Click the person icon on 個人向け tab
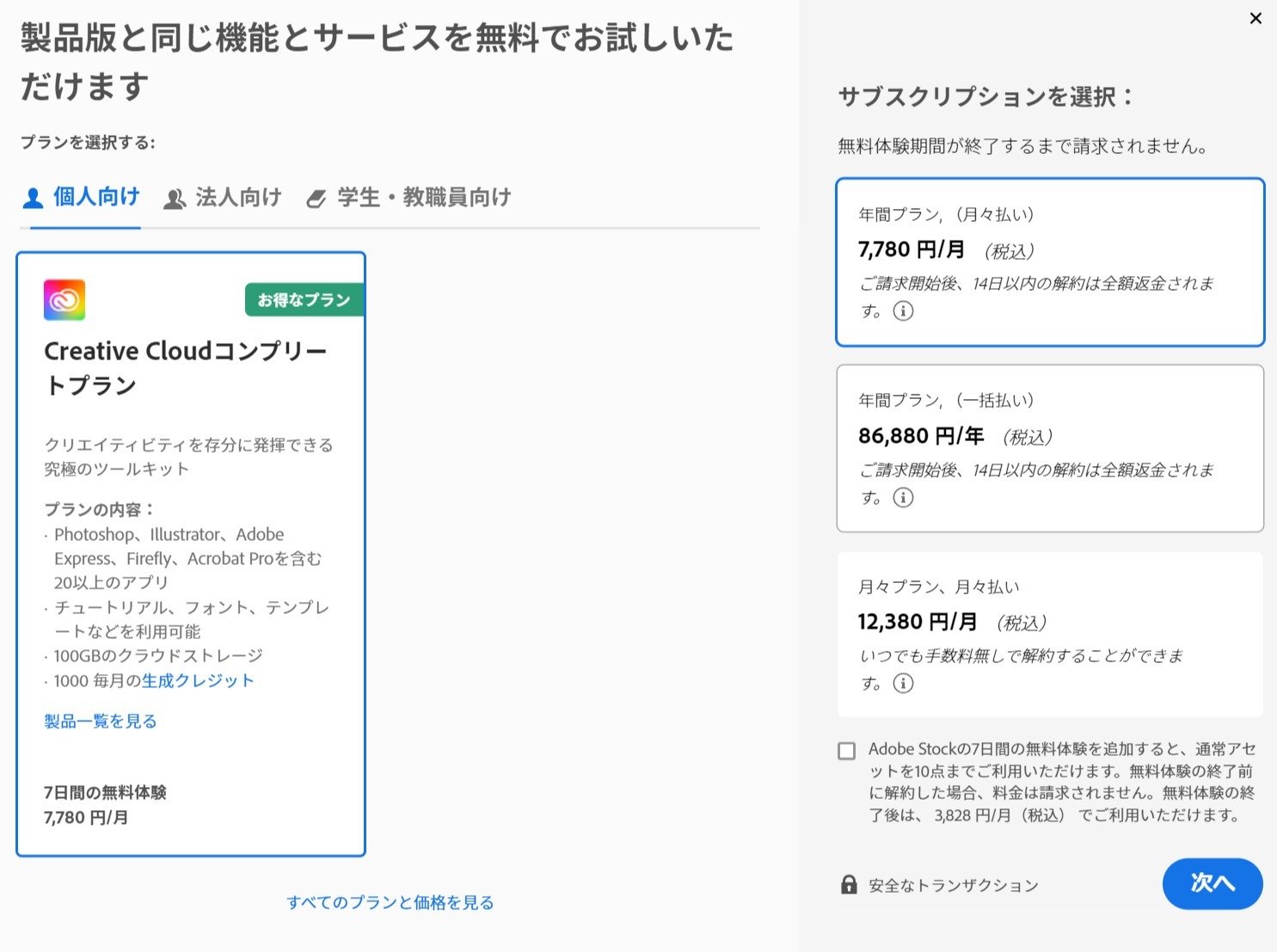This screenshot has width=1277, height=952. 33,196
